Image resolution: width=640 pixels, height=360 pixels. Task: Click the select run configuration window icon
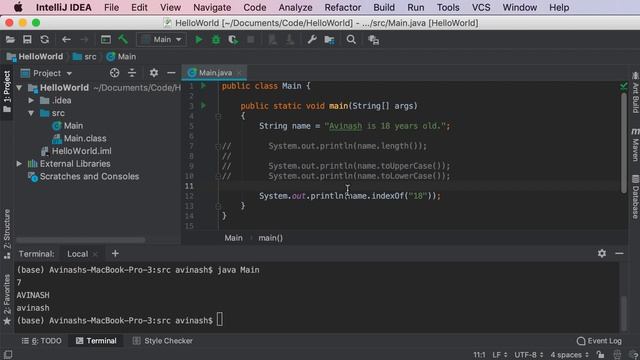[x=106, y=40]
